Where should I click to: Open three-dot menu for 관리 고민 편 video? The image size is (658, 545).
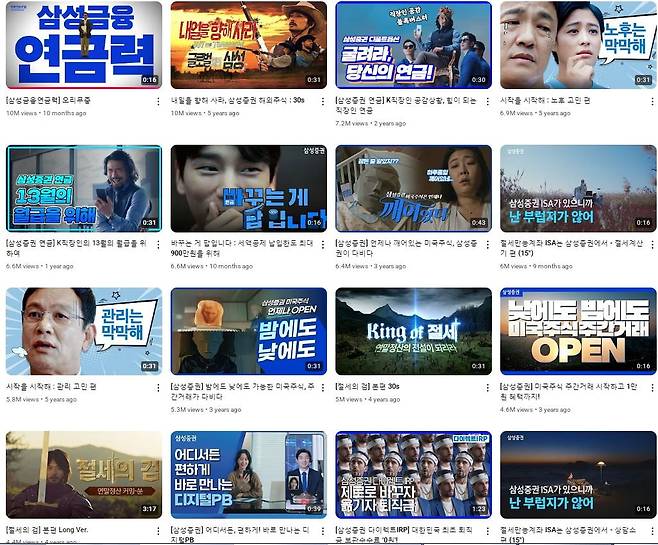[x=158, y=388]
